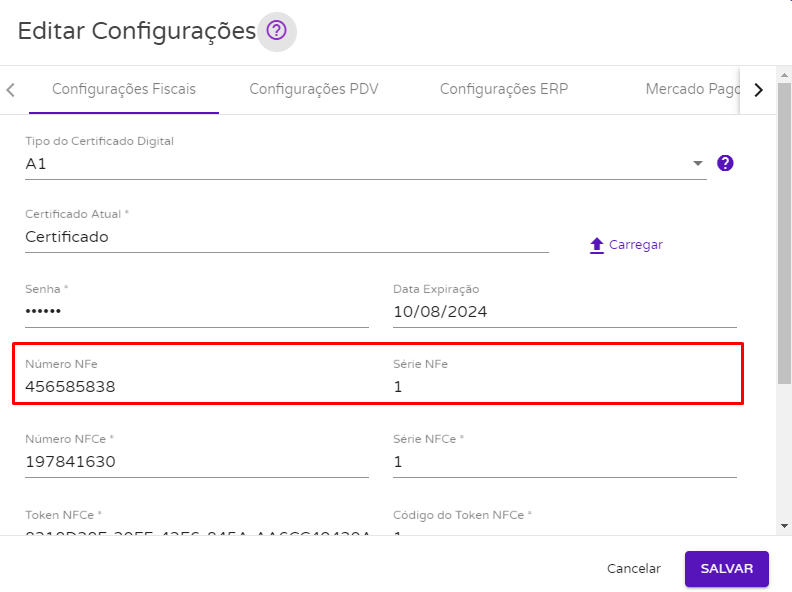Click the SALVAR button

click(726, 569)
